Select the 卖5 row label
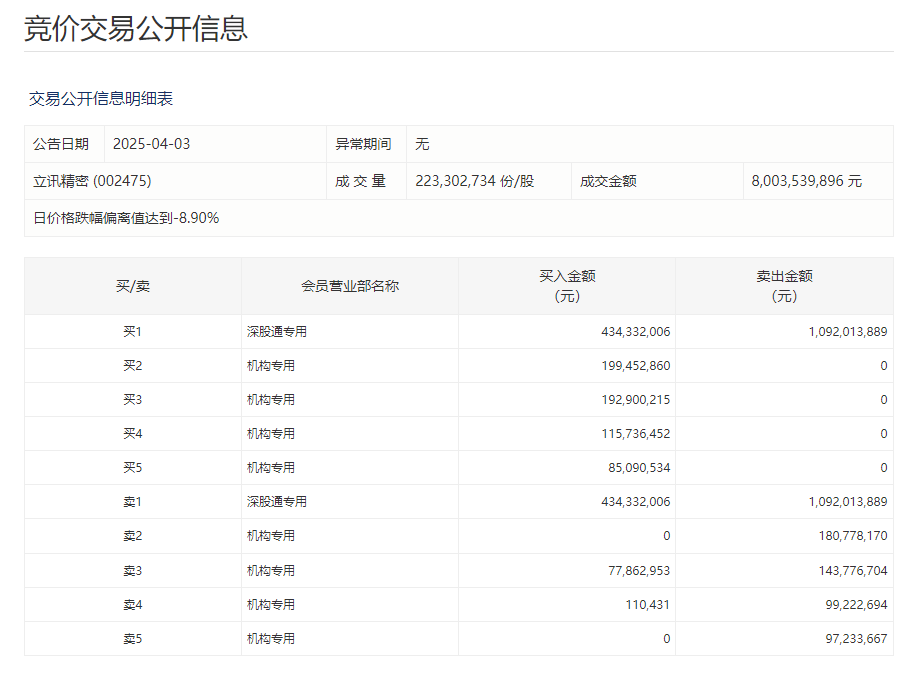 pos(133,639)
